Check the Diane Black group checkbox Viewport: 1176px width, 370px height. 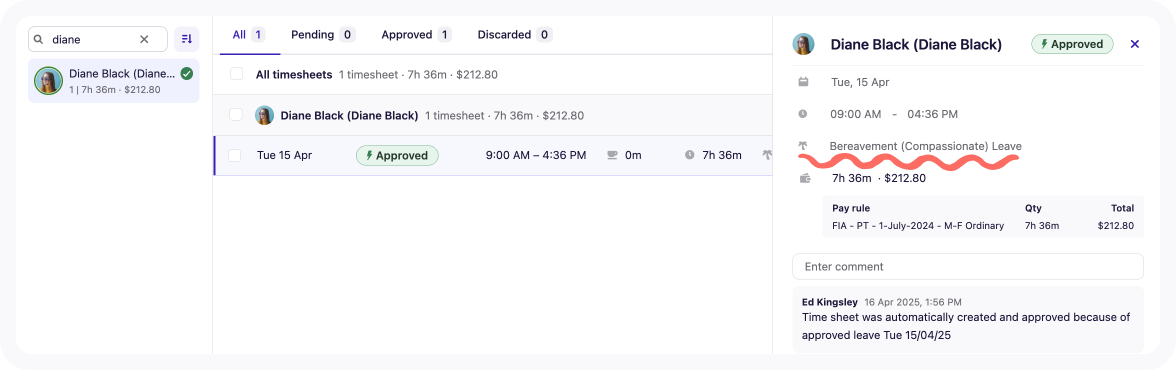(236, 115)
